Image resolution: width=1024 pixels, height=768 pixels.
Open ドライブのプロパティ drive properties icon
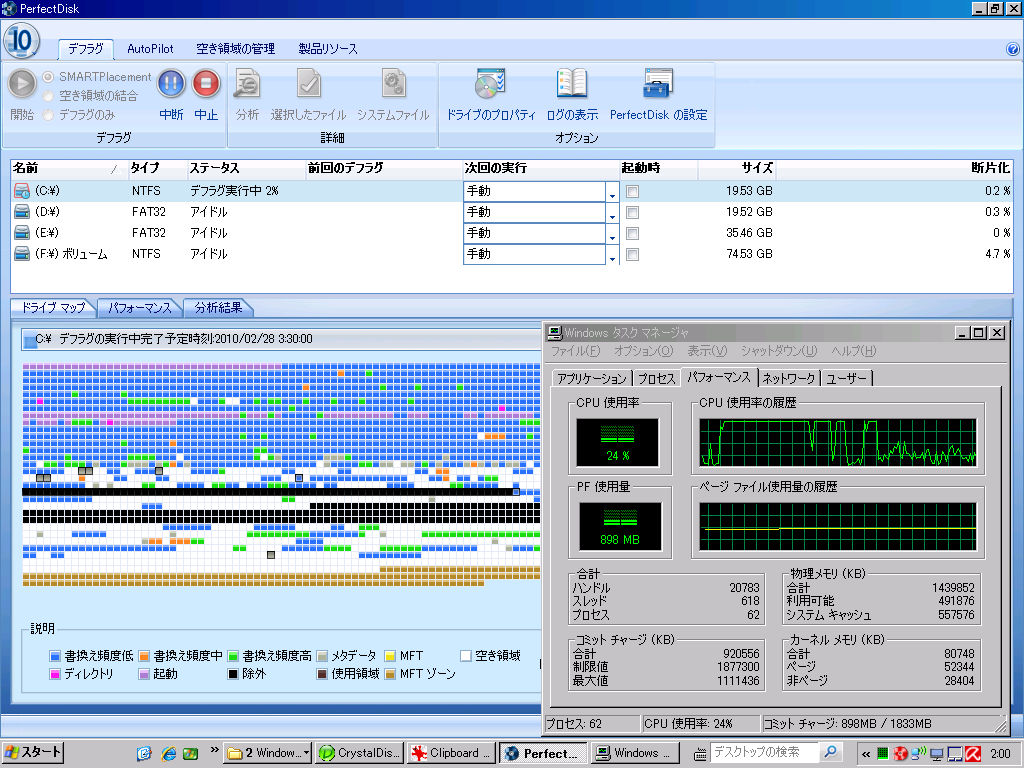pyautogui.click(x=491, y=84)
